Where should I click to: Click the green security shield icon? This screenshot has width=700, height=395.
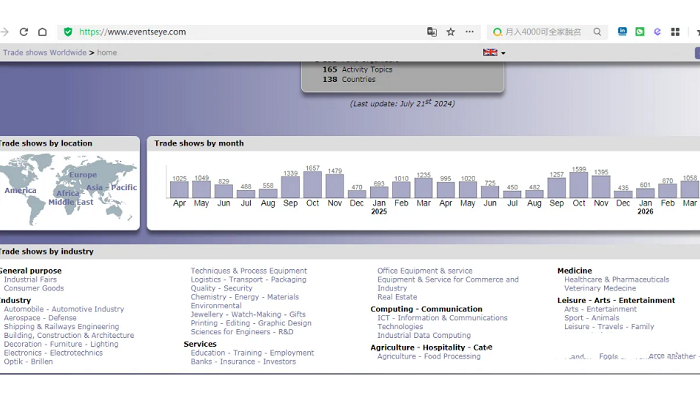point(68,32)
